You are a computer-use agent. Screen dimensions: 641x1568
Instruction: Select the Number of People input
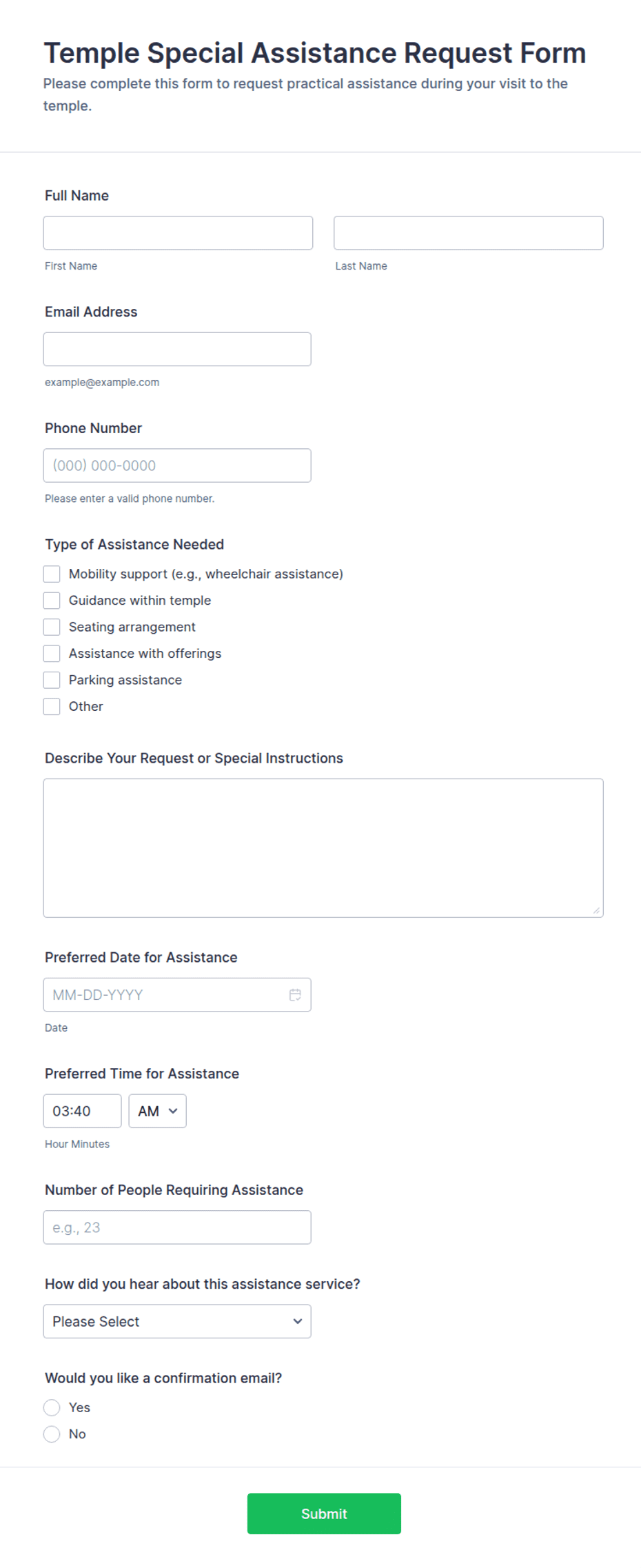pyautogui.click(x=177, y=1227)
